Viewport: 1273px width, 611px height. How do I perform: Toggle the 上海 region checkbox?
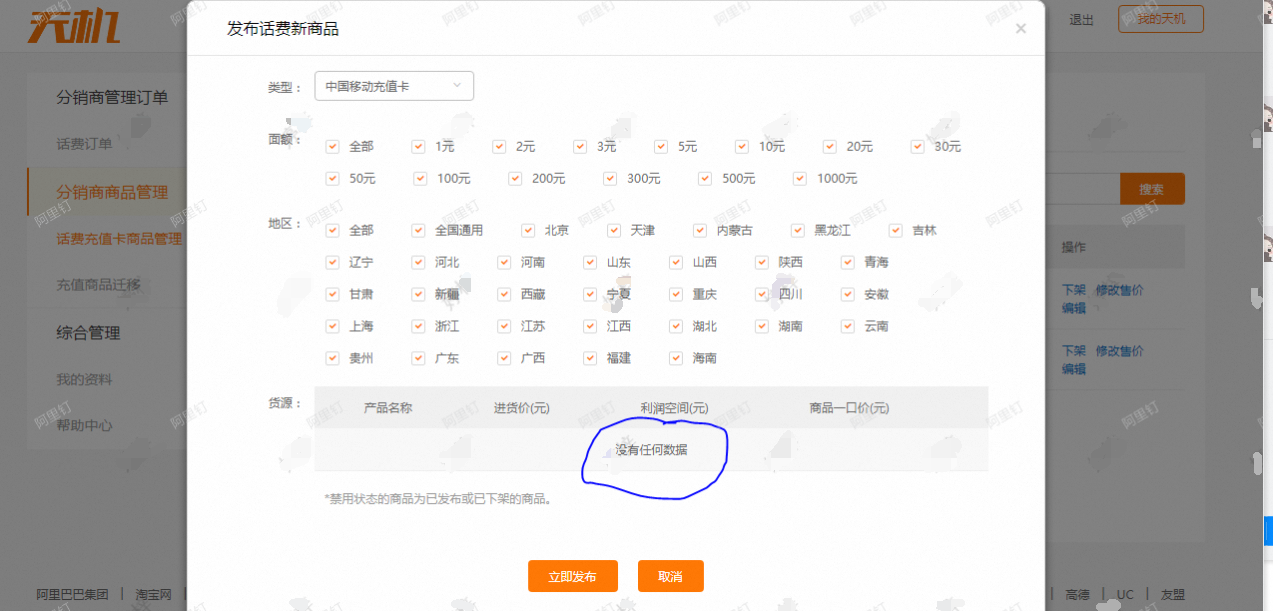pos(332,326)
